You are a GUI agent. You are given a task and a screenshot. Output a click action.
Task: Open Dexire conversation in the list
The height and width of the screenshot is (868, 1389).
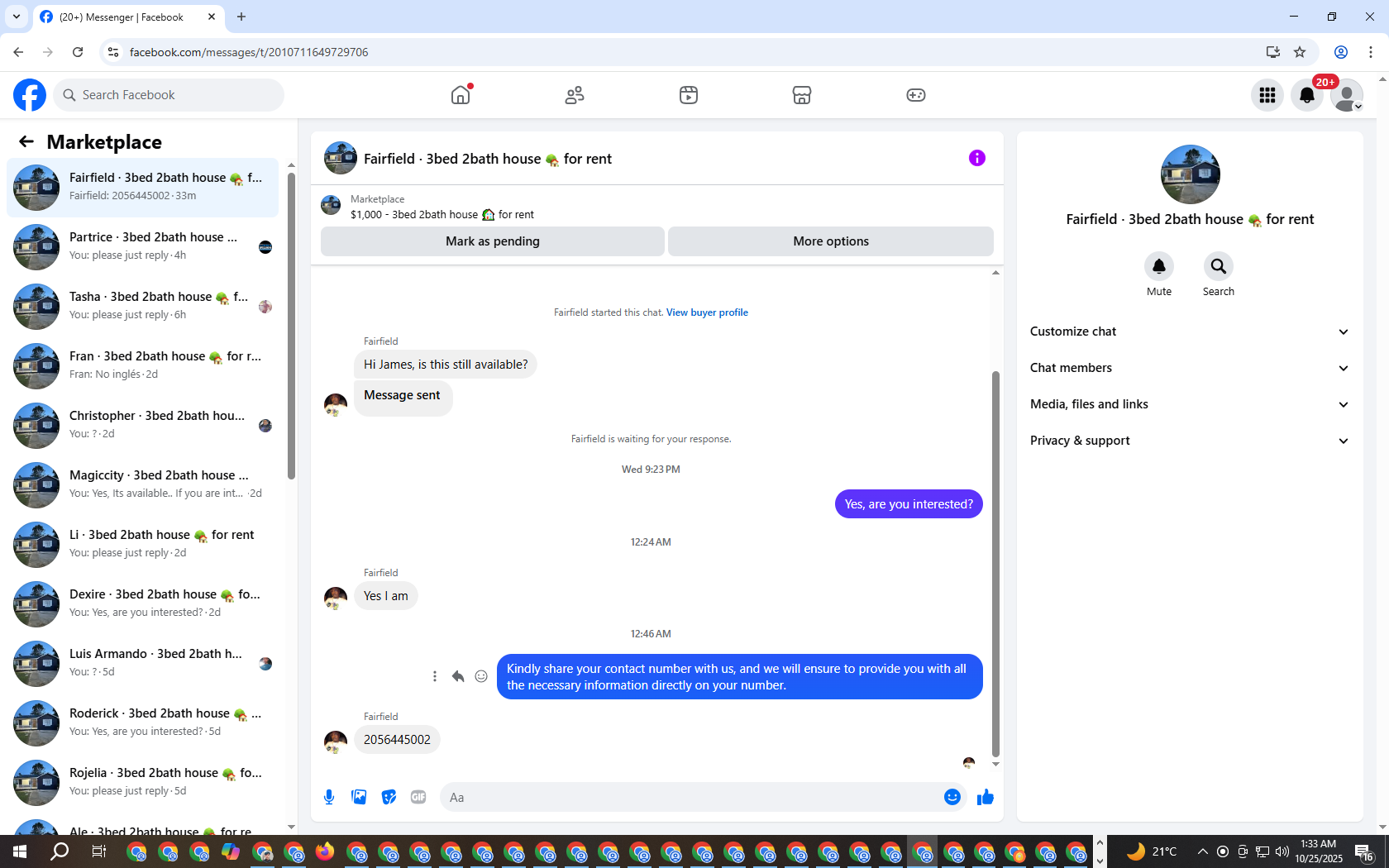tap(142, 604)
